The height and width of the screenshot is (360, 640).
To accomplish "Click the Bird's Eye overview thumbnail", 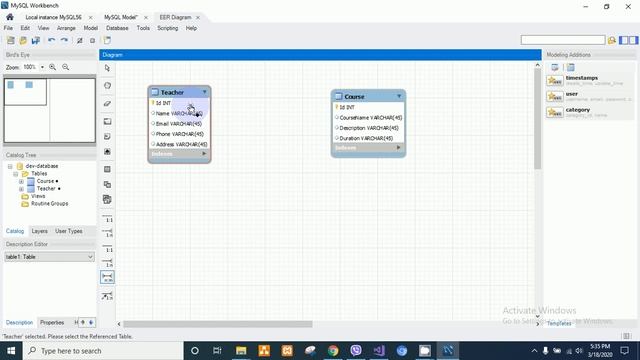I will point(49,110).
